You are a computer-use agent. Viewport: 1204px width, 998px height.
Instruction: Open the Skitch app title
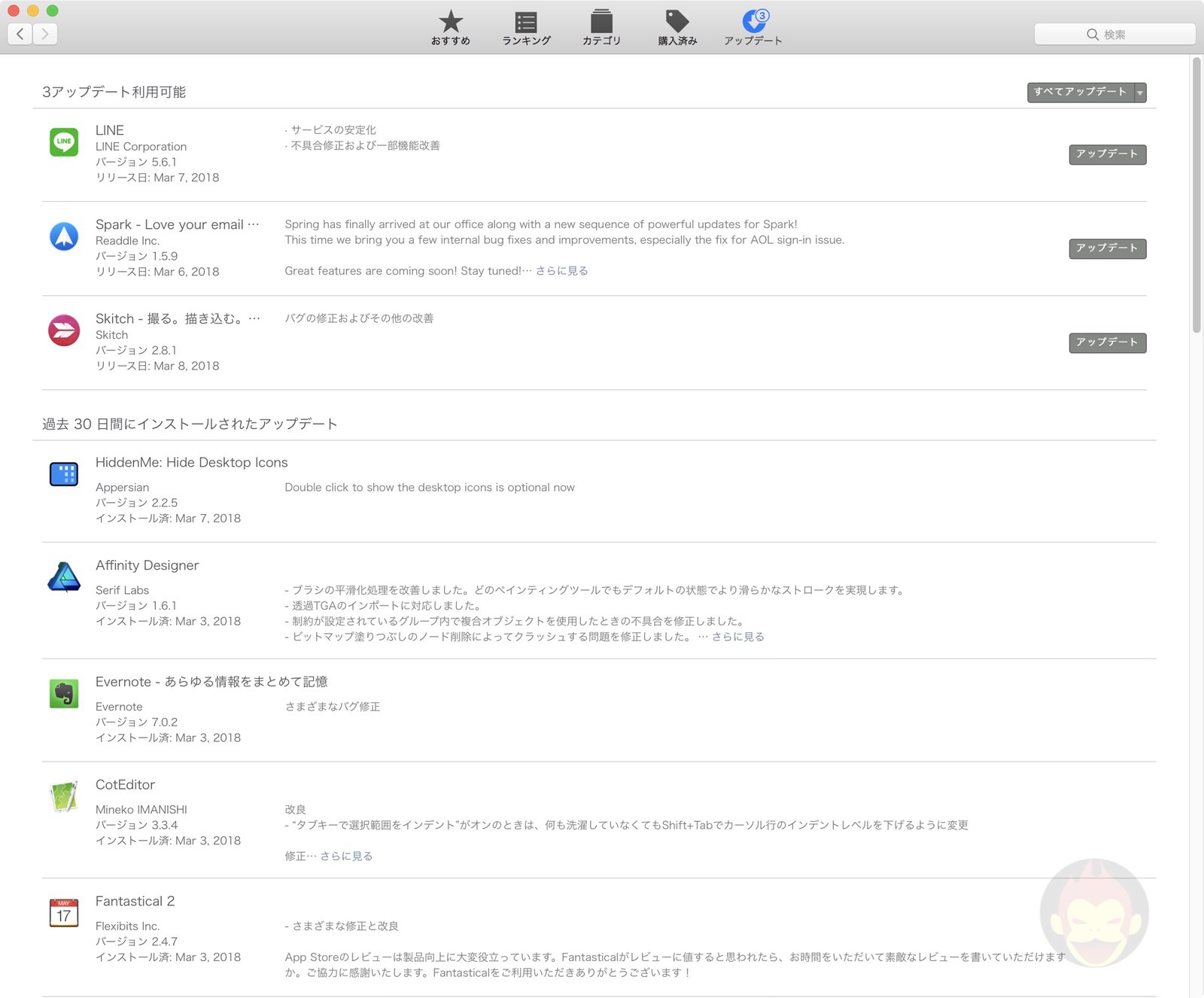(x=178, y=318)
